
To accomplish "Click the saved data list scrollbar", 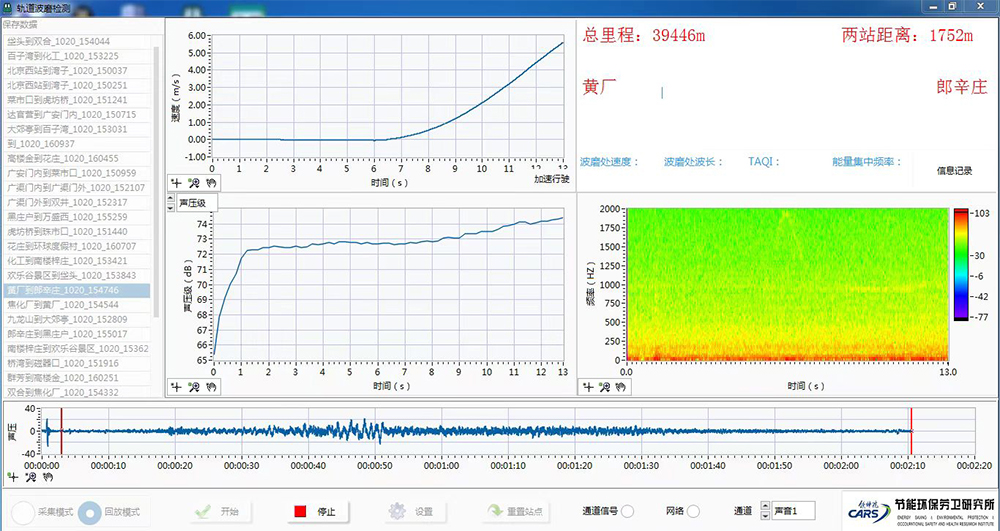I will click(x=156, y=182).
